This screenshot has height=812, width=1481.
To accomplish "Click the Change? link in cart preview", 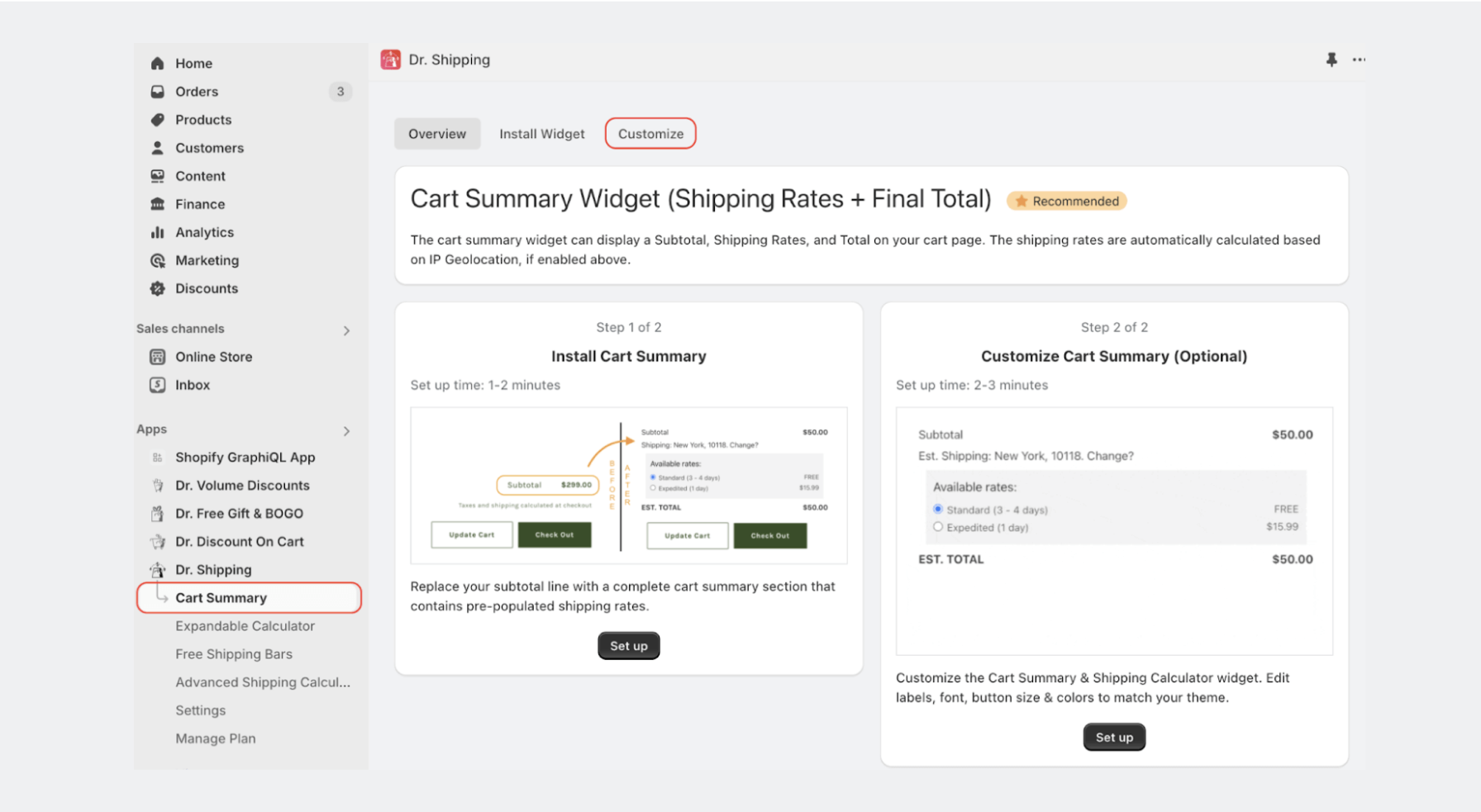I will pyautogui.click(x=1110, y=456).
